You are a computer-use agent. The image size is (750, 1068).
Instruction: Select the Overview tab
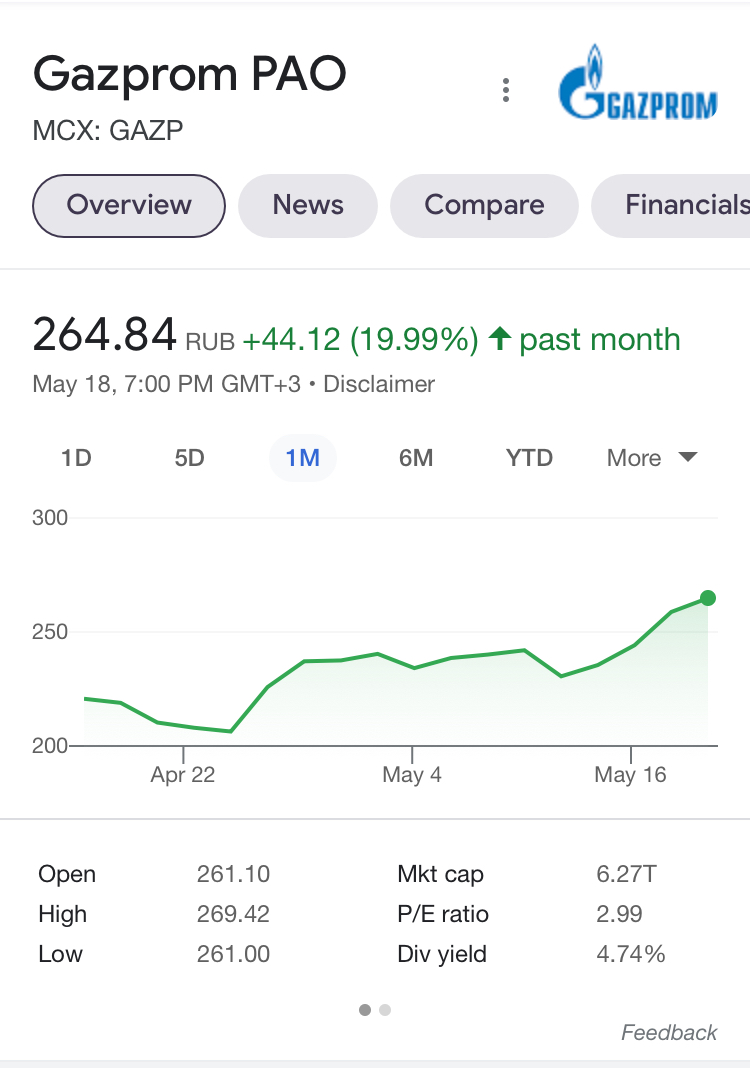129,206
